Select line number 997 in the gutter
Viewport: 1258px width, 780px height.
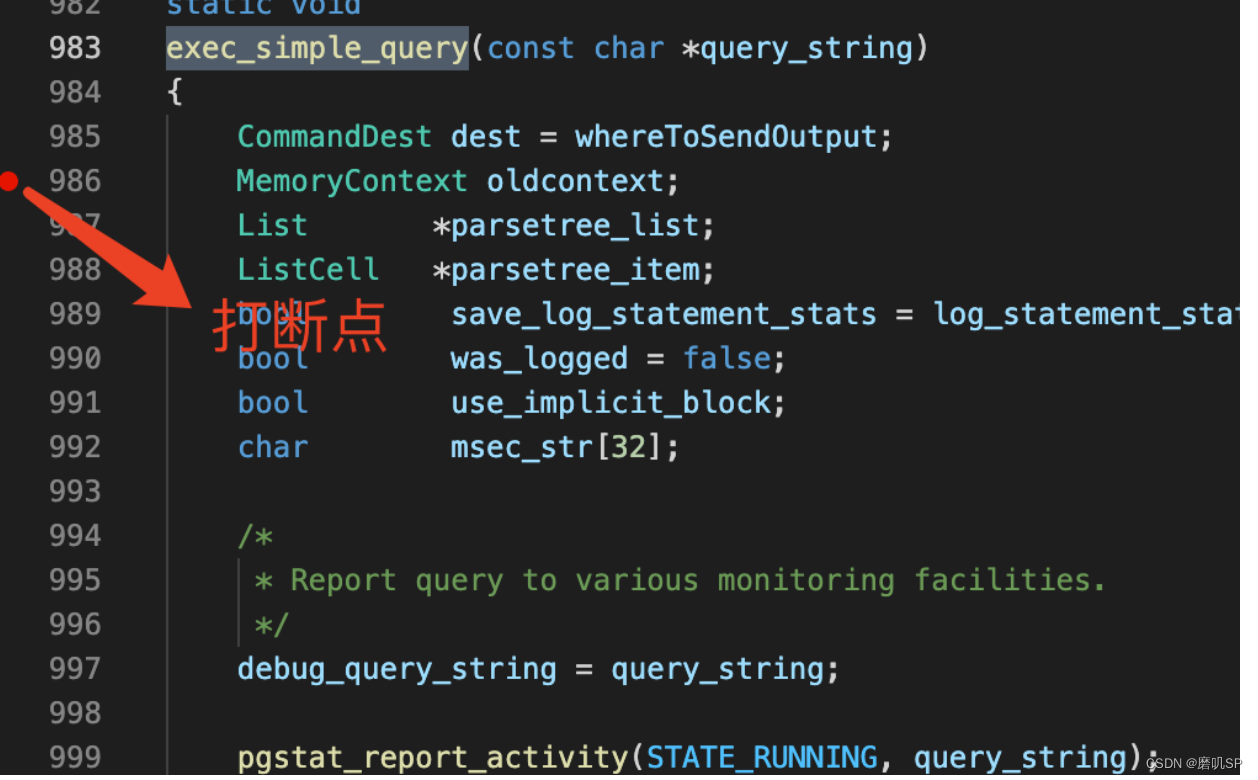(75, 668)
